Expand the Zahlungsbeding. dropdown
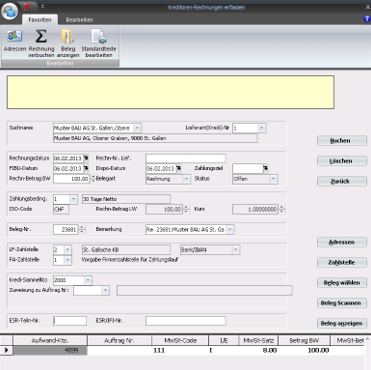This screenshot has width=371, height=370. point(73,199)
